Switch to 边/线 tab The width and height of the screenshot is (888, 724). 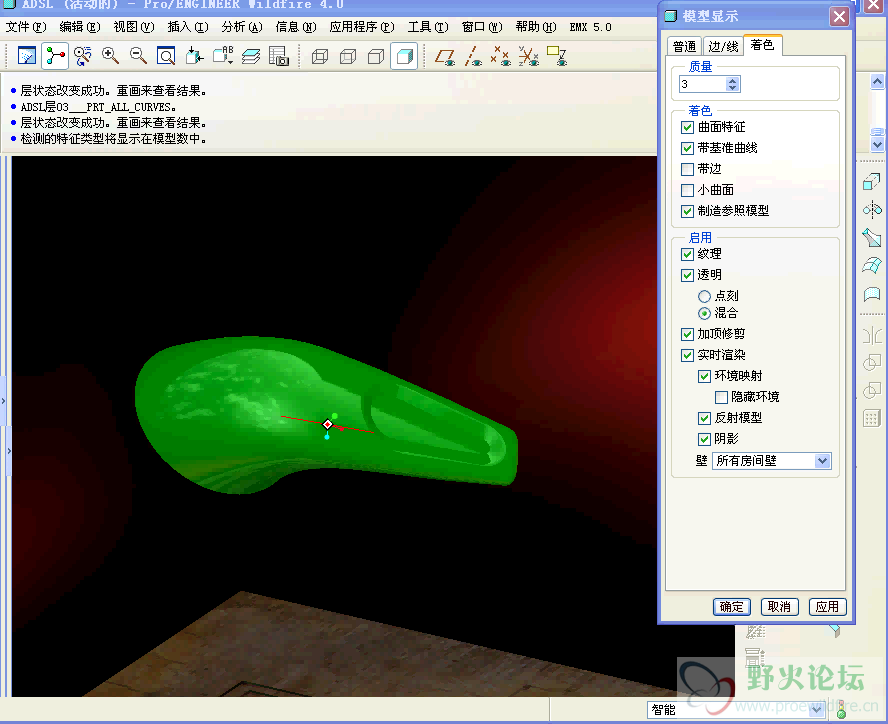[723, 46]
